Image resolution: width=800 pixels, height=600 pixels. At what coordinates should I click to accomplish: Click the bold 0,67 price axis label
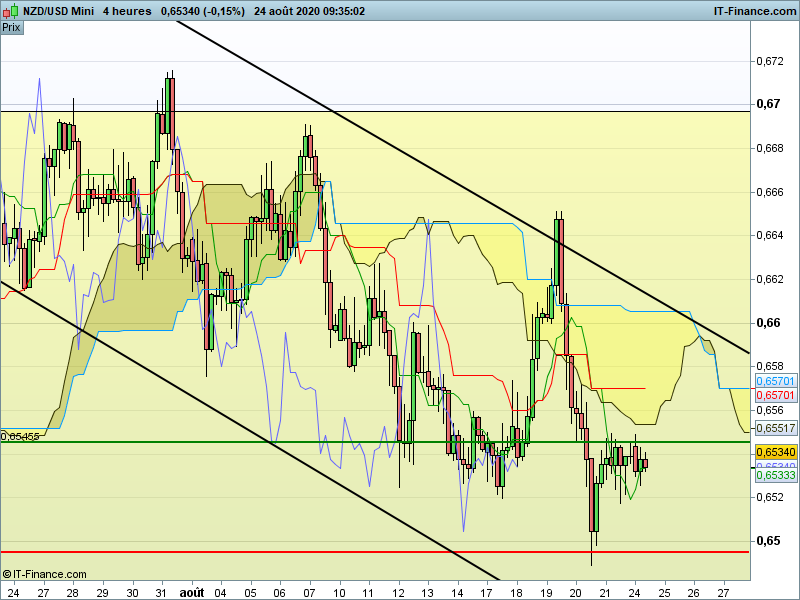point(768,104)
